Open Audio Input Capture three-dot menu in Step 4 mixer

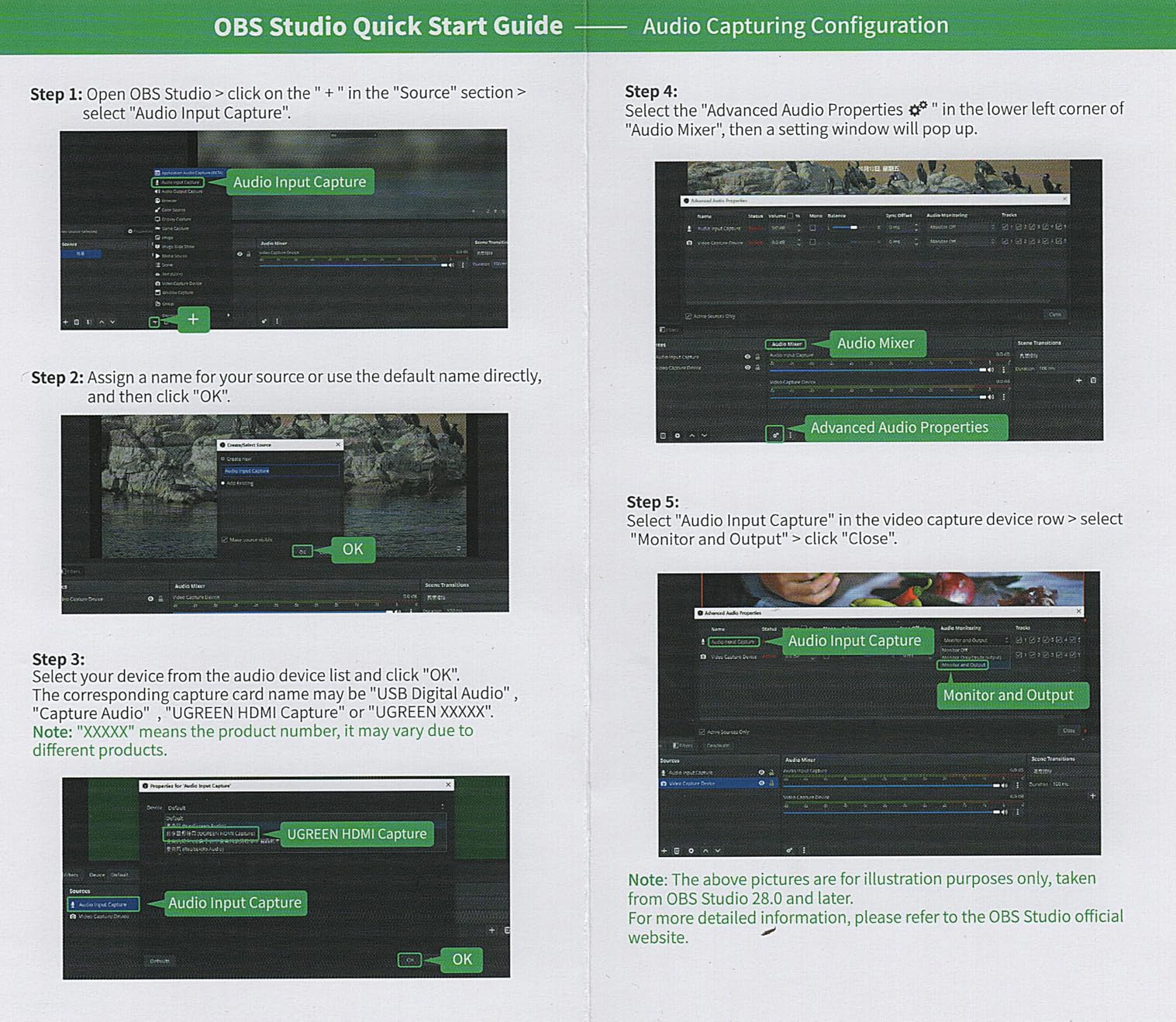pos(1004,370)
